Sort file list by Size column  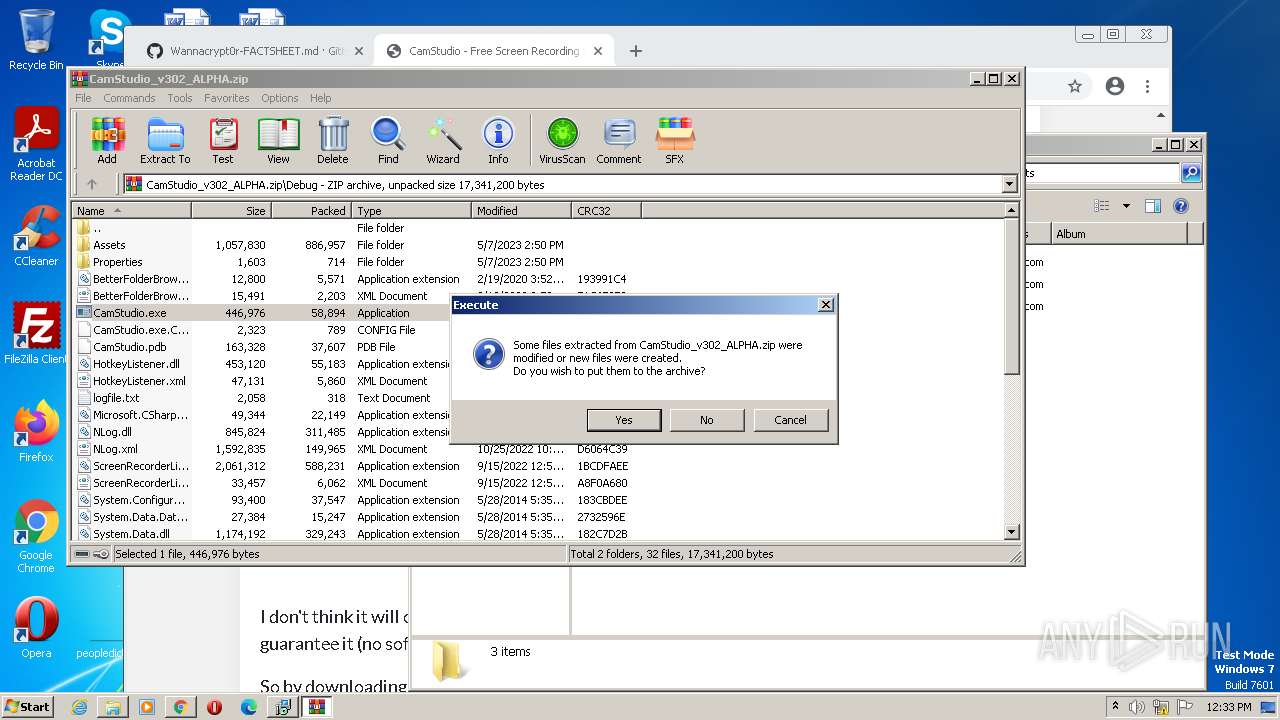(x=231, y=211)
